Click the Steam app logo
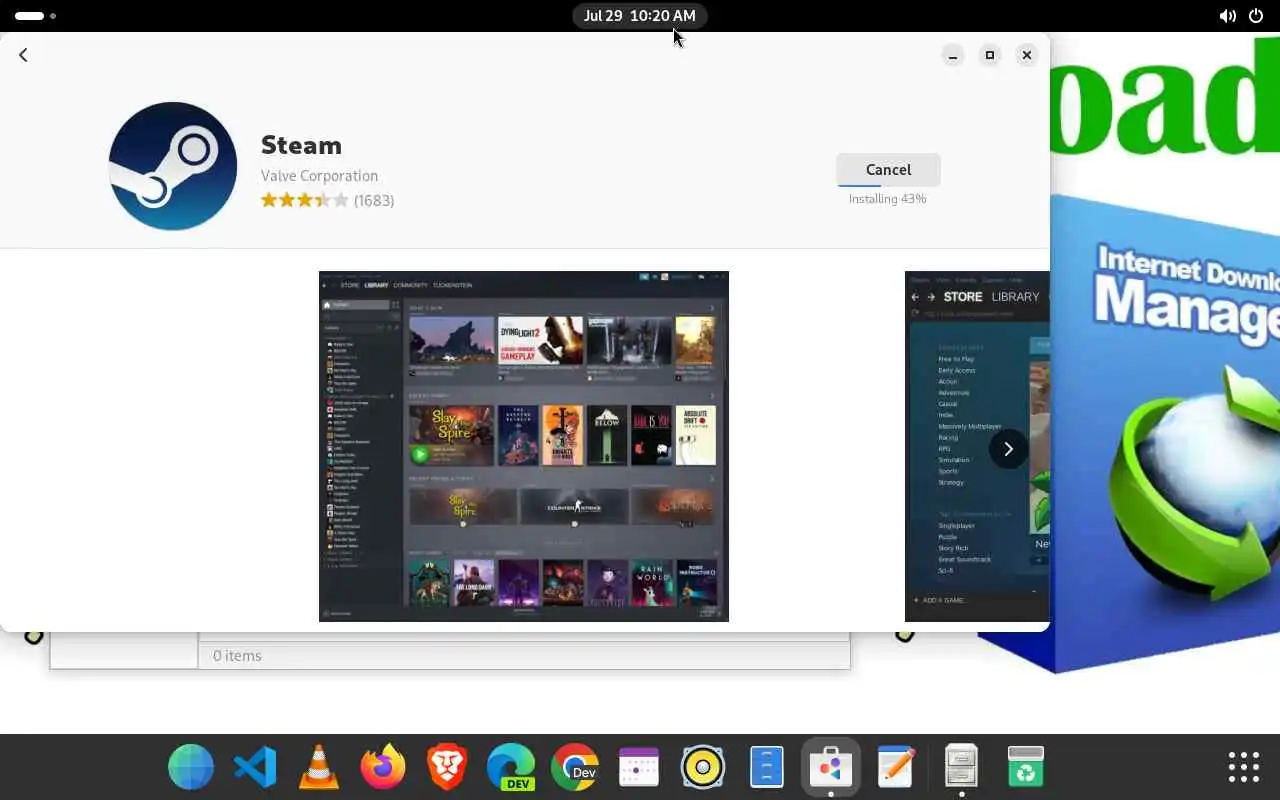The height and width of the screenshot is (800, 1280). 173,166
